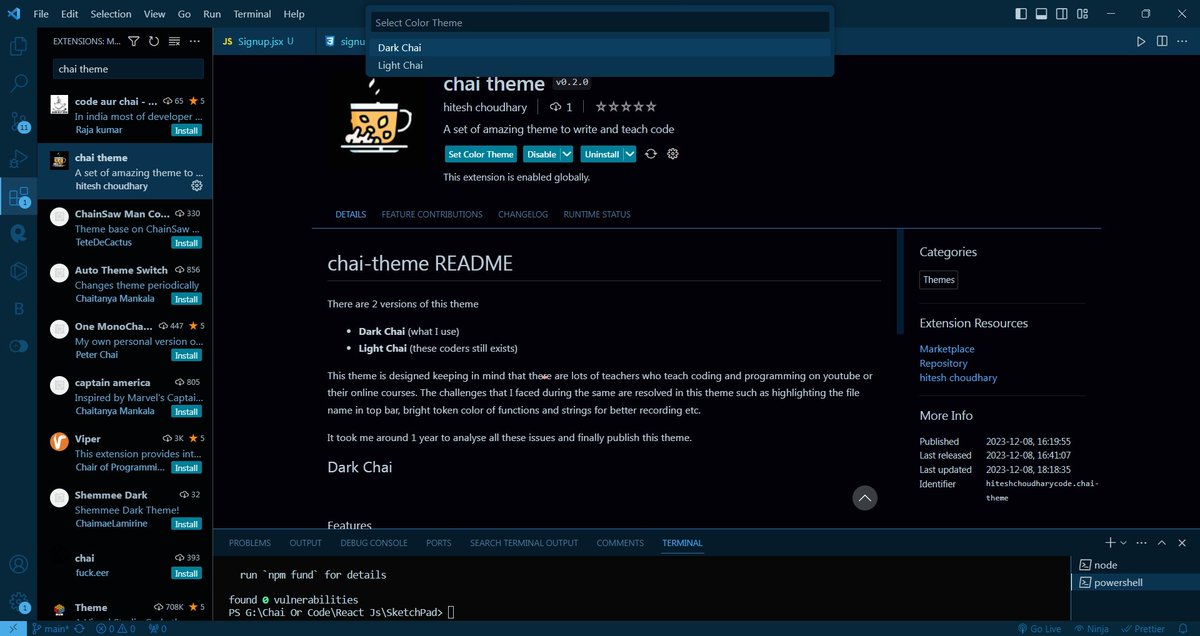Open settings gear on chai theme page

[x=673, y=154]
